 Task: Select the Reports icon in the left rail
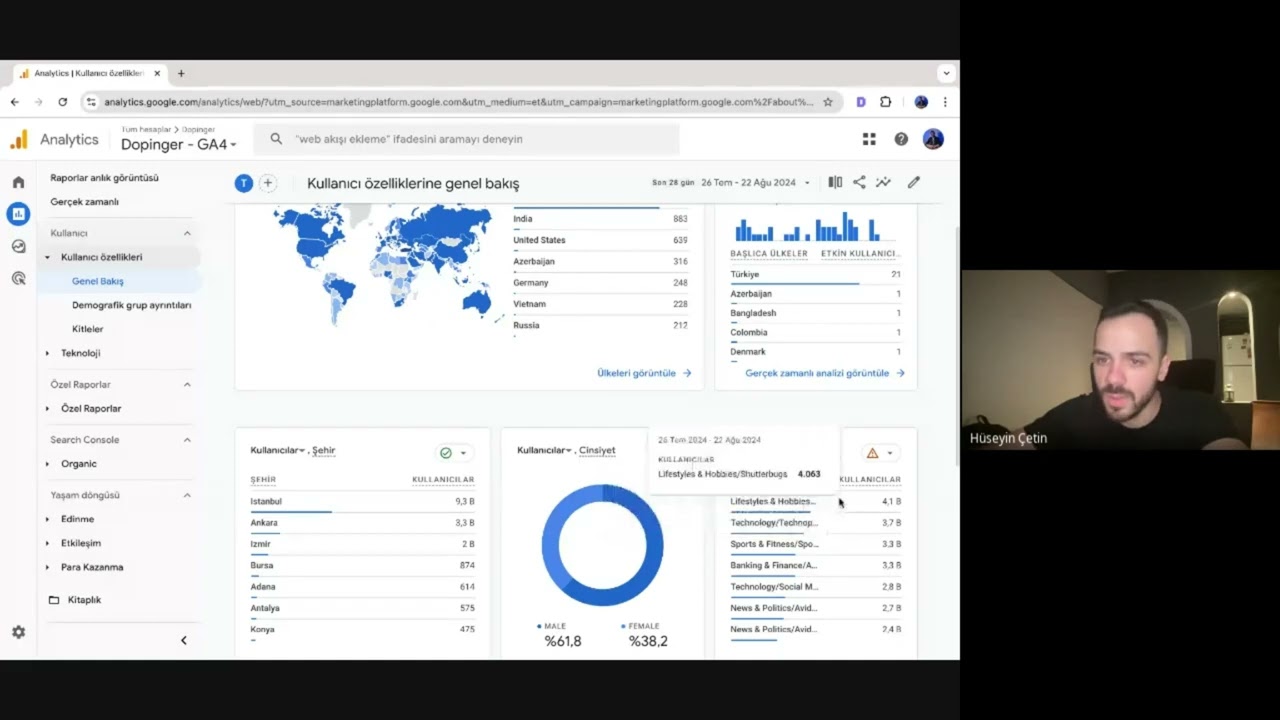click(x=18, y=213)
